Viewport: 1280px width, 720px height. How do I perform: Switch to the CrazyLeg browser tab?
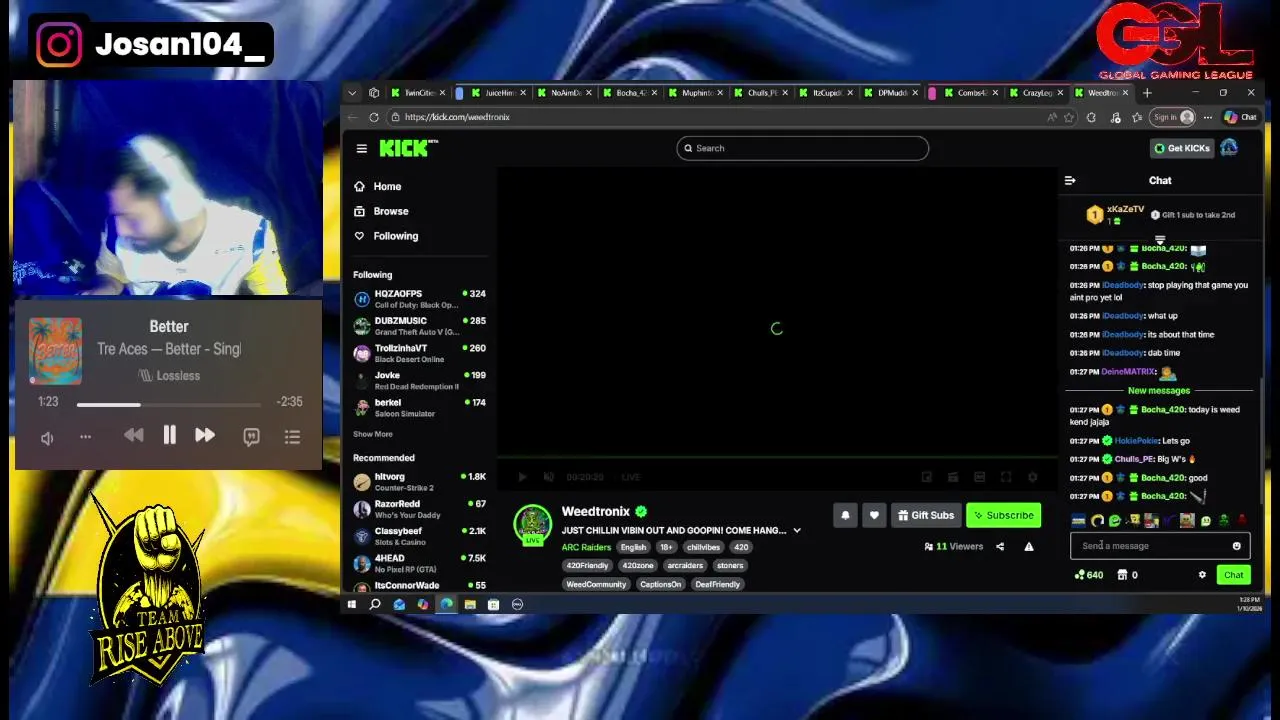pyautogui.click(x=1035, y=93)
